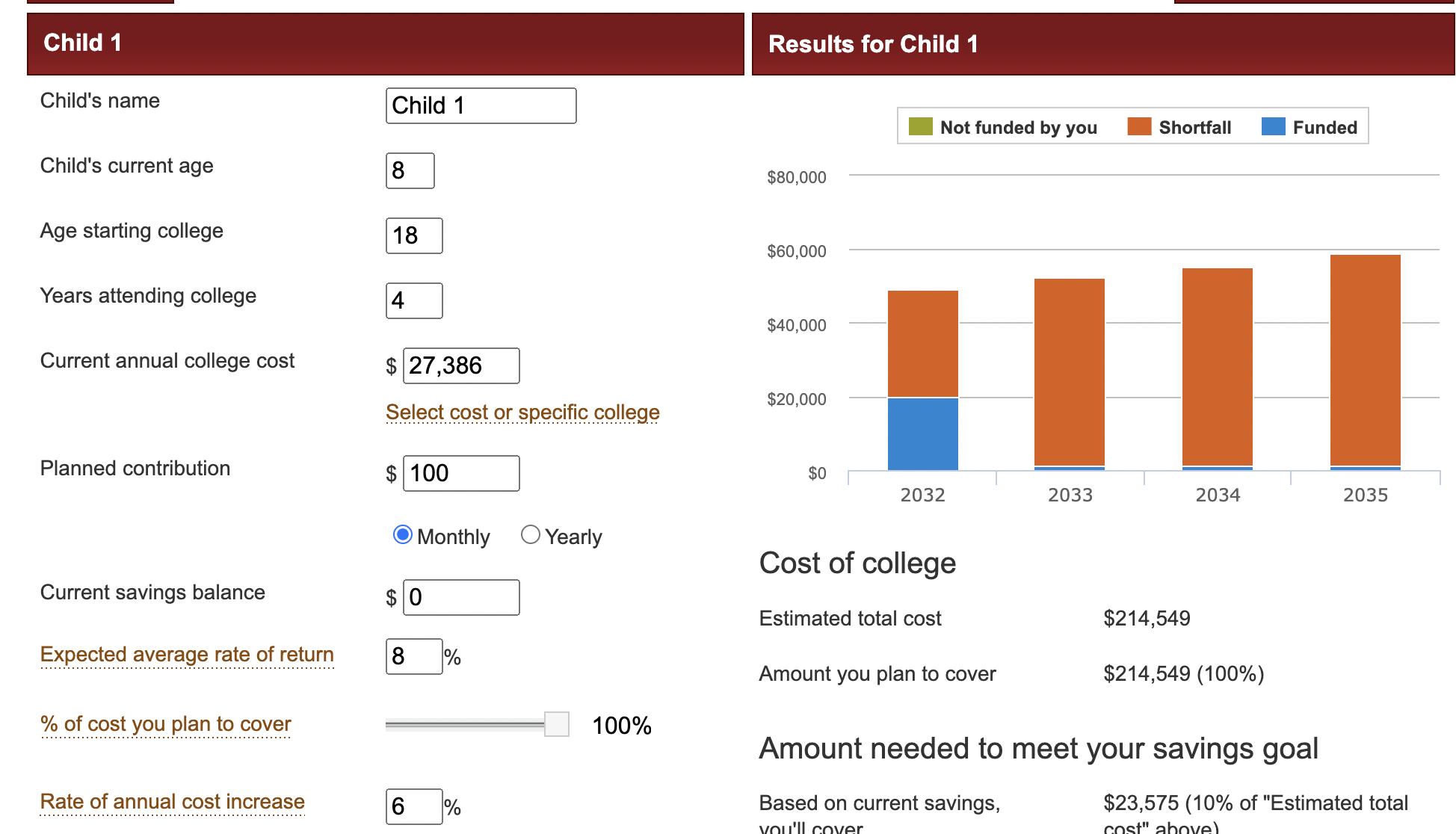Click the green Not funded by you legend swatch
This screenshot has width=1456, height=834.
pos(921,127)
